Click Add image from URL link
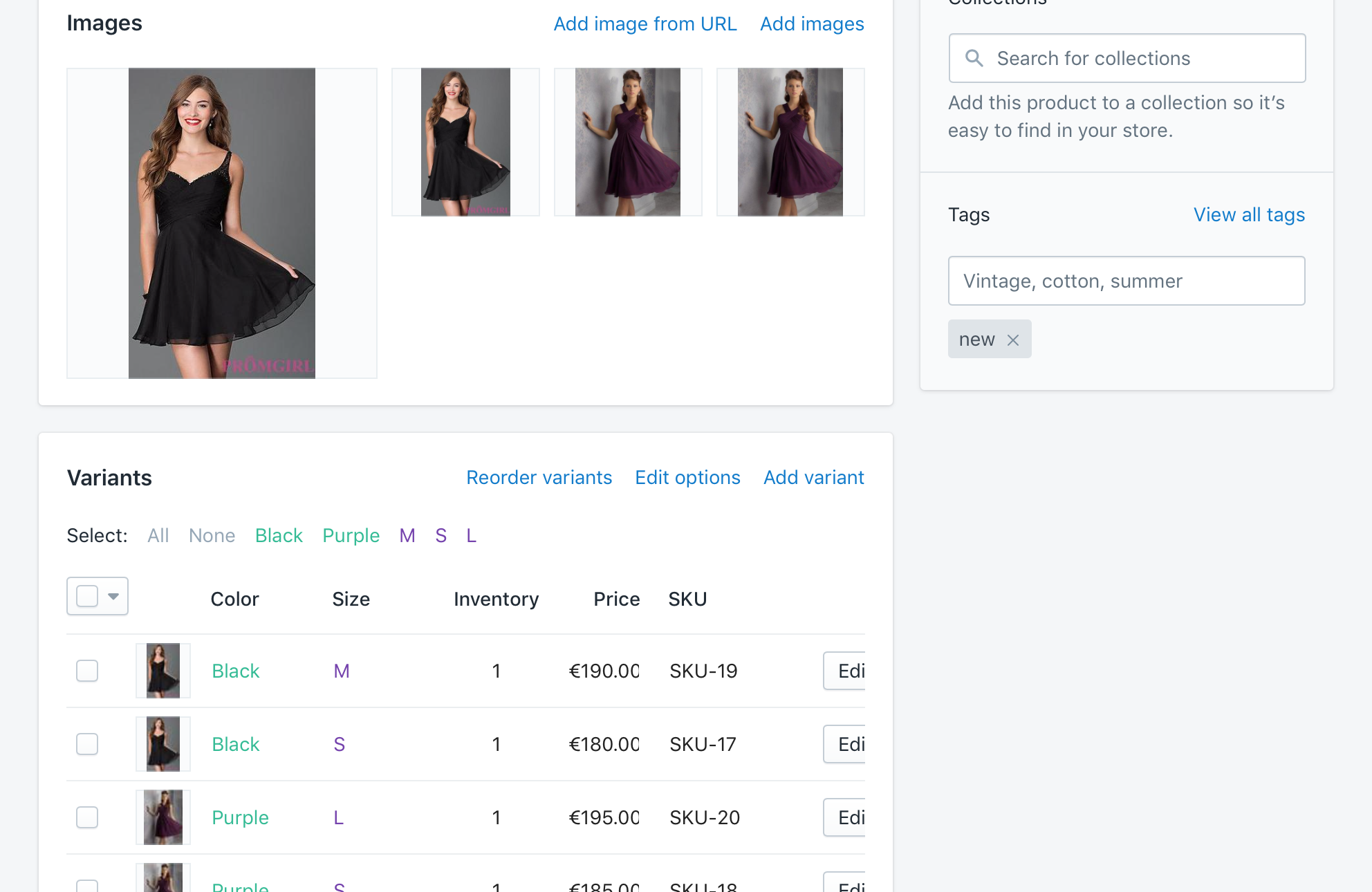The height and width of the screenshot is (892, 1372). 645,24
